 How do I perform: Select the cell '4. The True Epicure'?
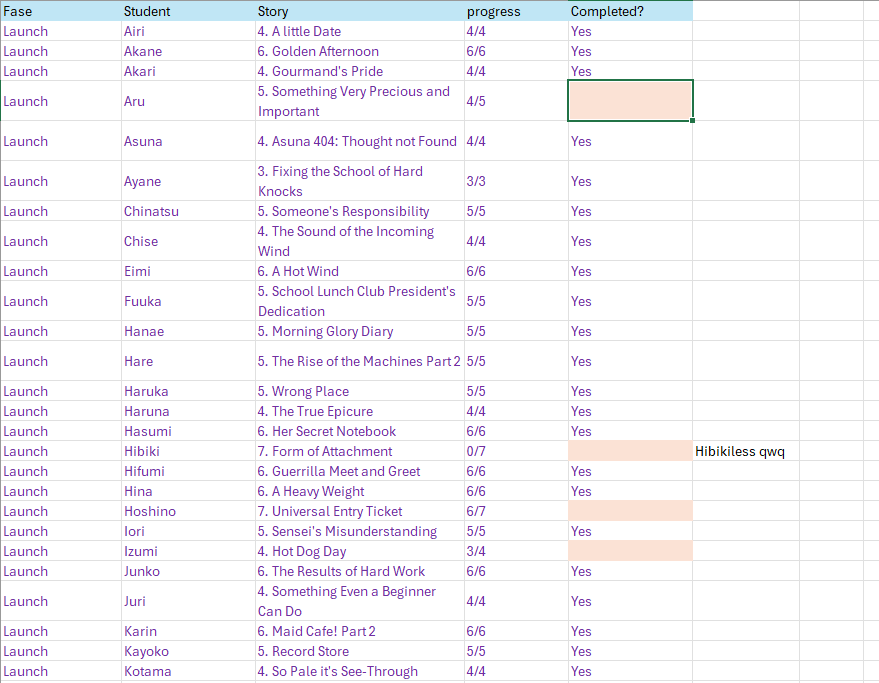pyautogui.click(x=359, y=412)
